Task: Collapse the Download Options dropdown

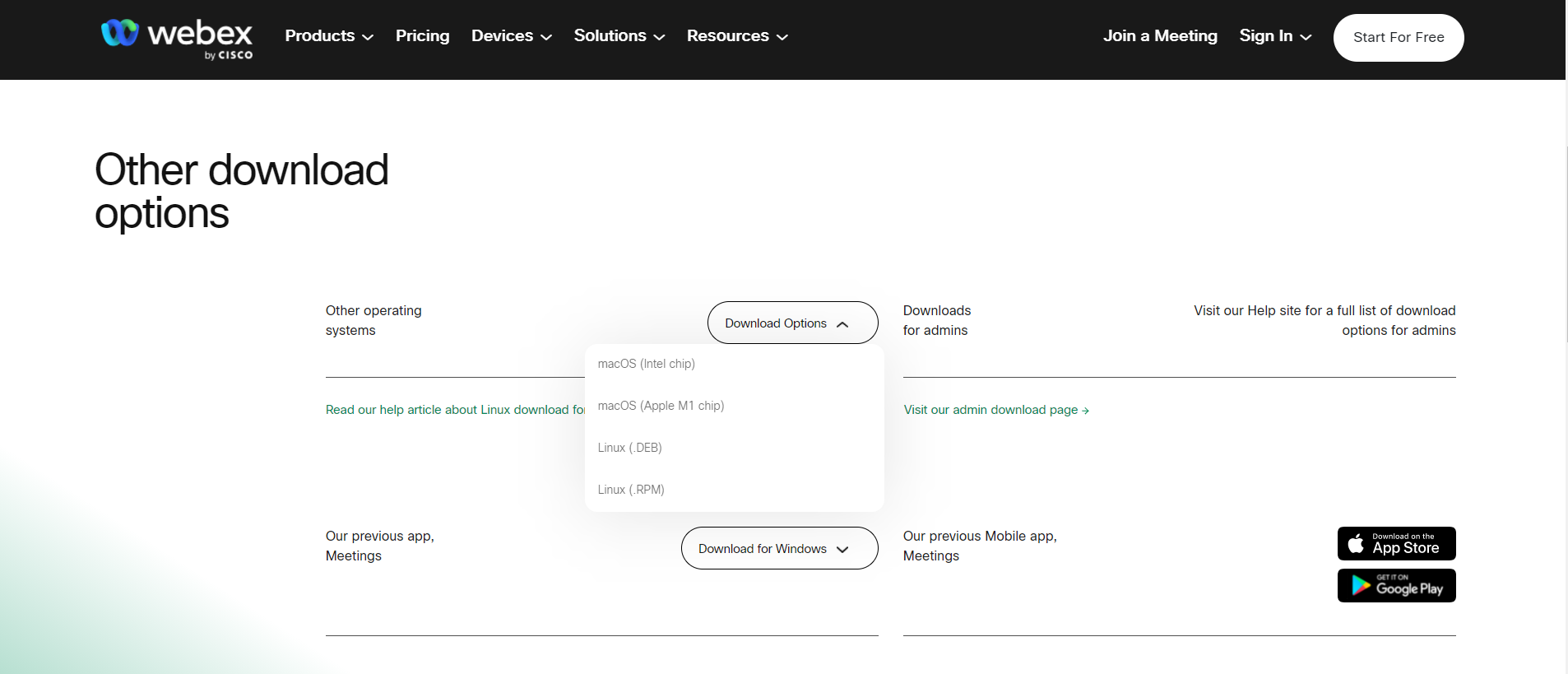Action: click(793, 323)
